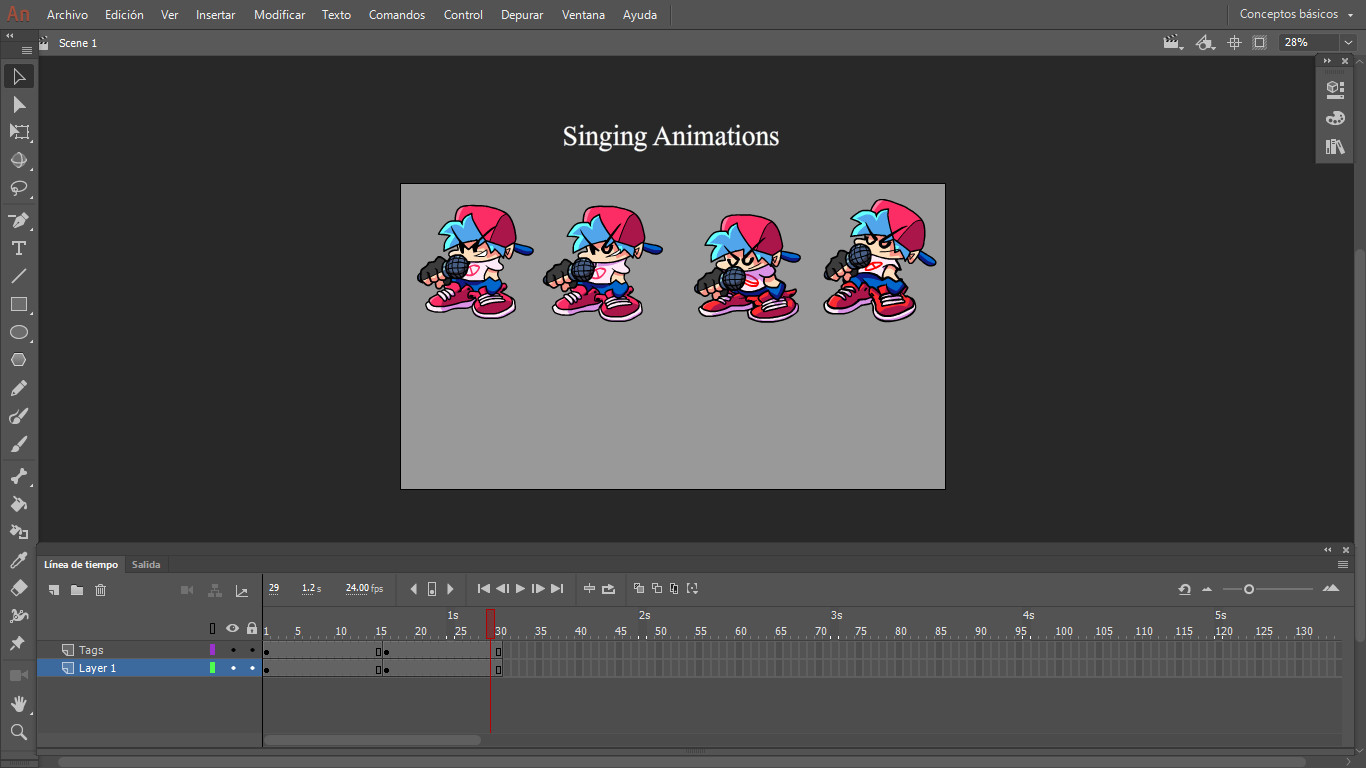Open the Library panel
This screenshot has width=1366, height=768.
point(1334,146)
